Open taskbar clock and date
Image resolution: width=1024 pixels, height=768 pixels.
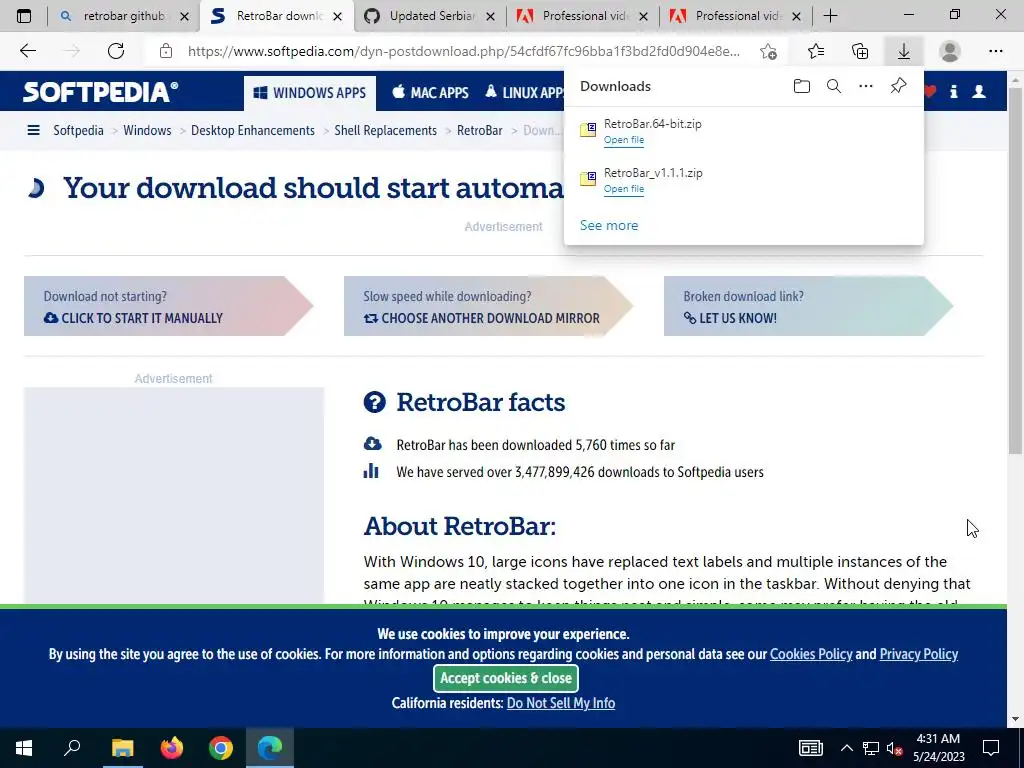point(938,748)
